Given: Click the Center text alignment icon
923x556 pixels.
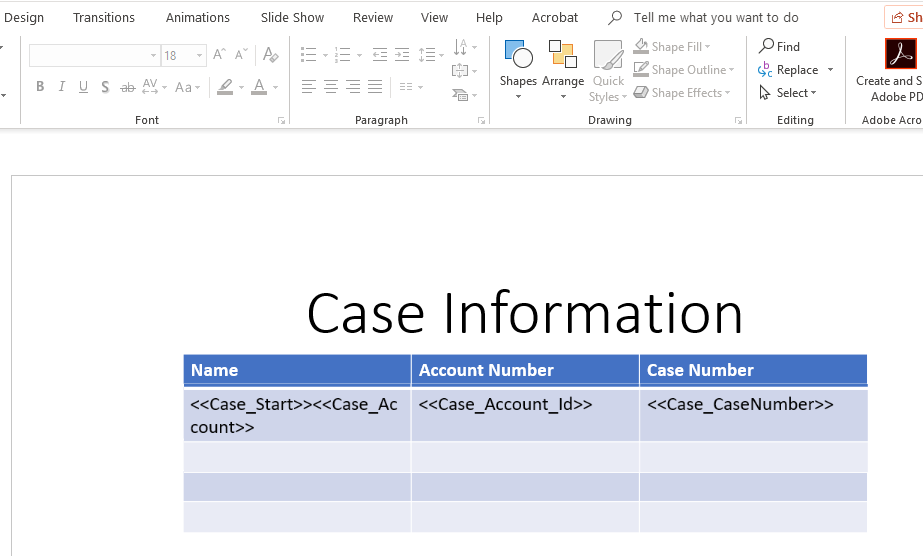Looking at the screenshot, I should (331, 87).
